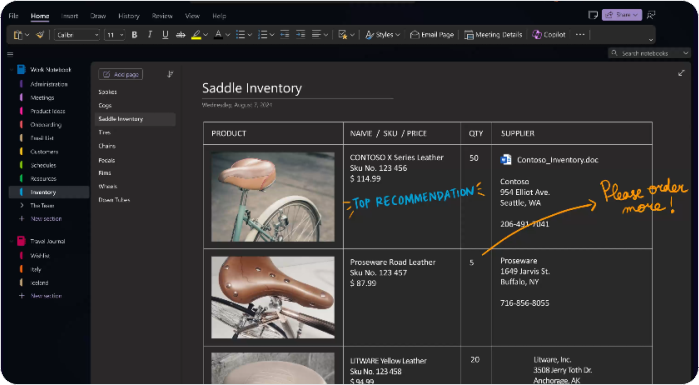Open the Insert tab
Viewport: 699px width, 385px height.
point(70,16)
